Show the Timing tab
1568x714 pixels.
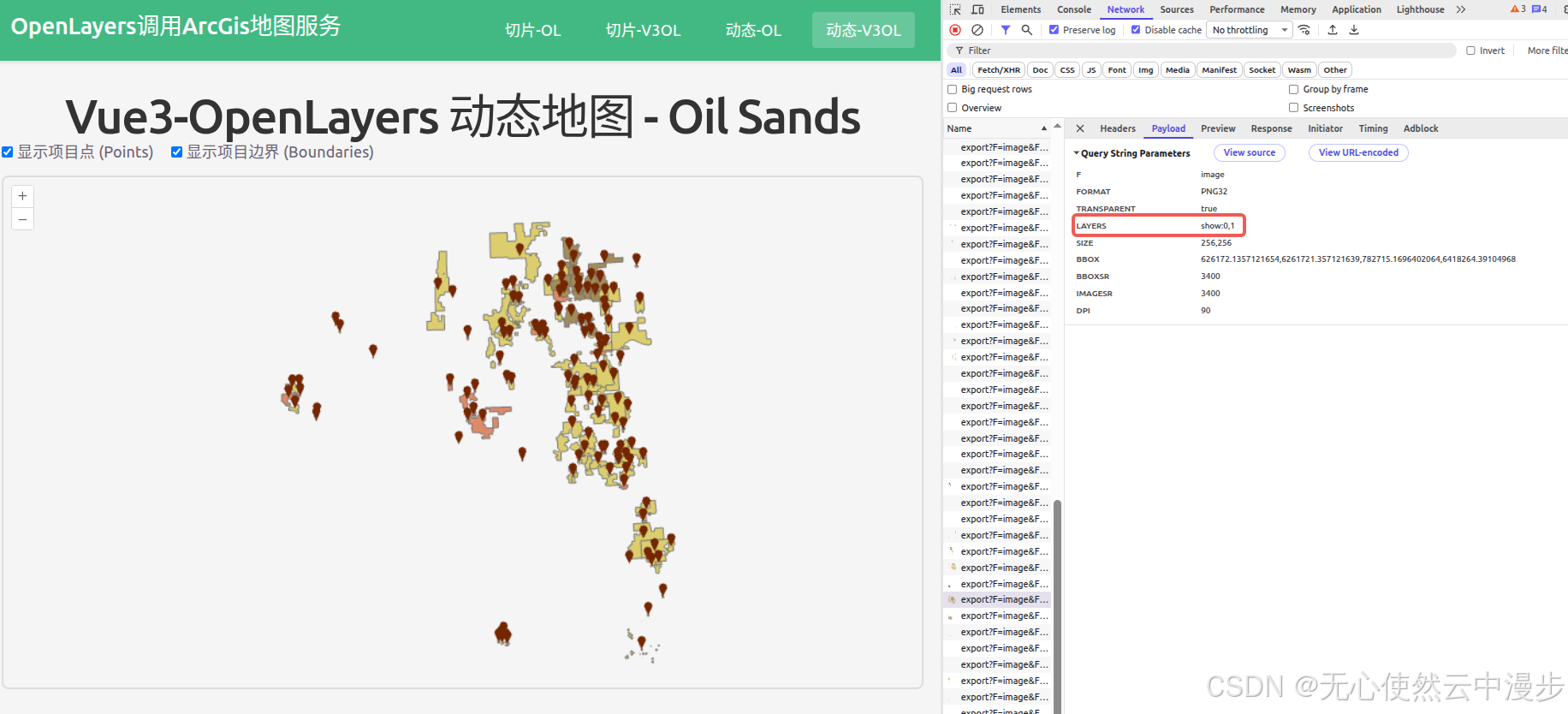(x=1373, y=128)
